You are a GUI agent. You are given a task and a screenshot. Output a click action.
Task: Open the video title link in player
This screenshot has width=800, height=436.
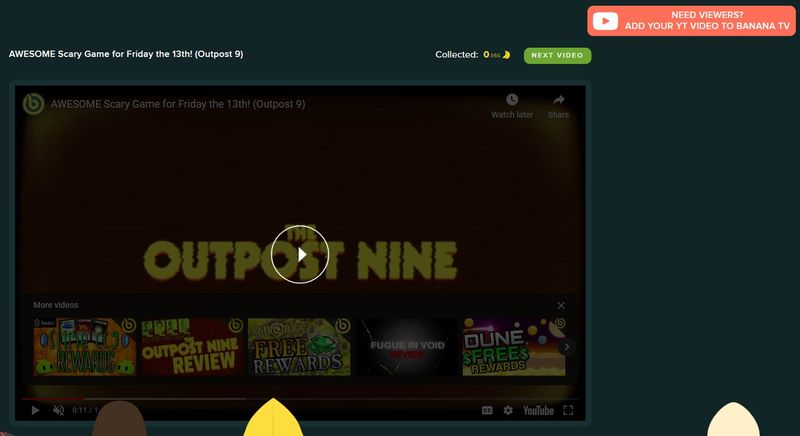[x=178, y=104]
